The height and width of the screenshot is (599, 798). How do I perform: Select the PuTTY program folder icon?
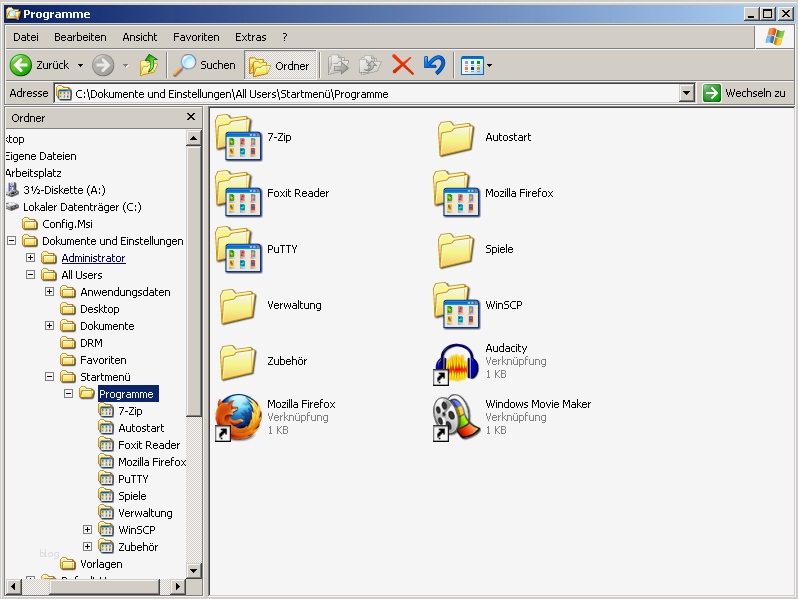[x=239, y=249]
